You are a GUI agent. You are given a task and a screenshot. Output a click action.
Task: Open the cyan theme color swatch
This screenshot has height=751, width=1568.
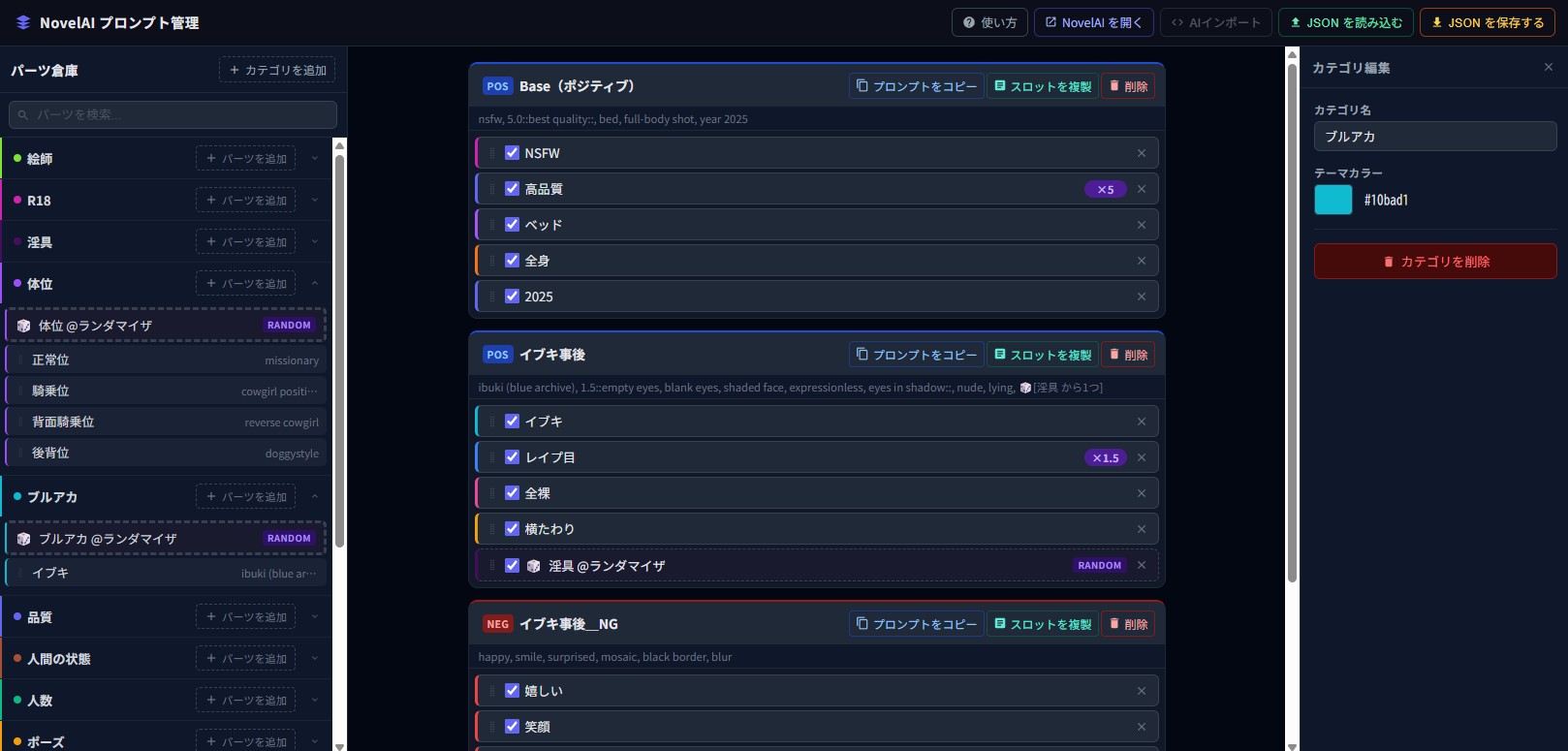(x=1333, y=200)
